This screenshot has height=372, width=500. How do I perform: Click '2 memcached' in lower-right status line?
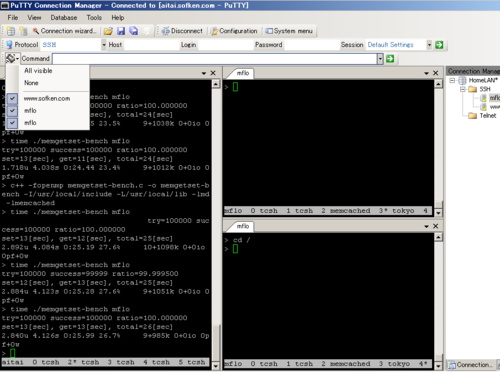346,364
